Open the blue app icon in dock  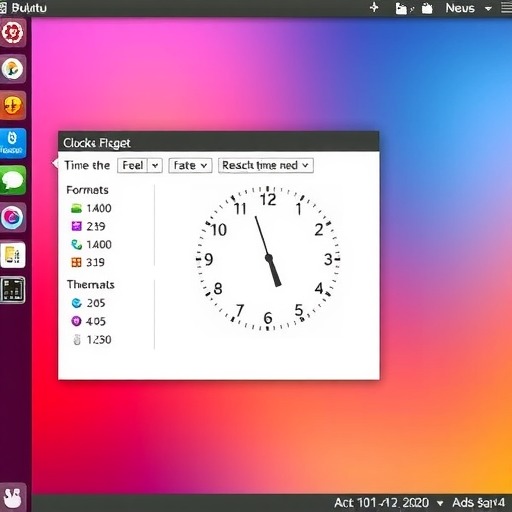point(13,143)
